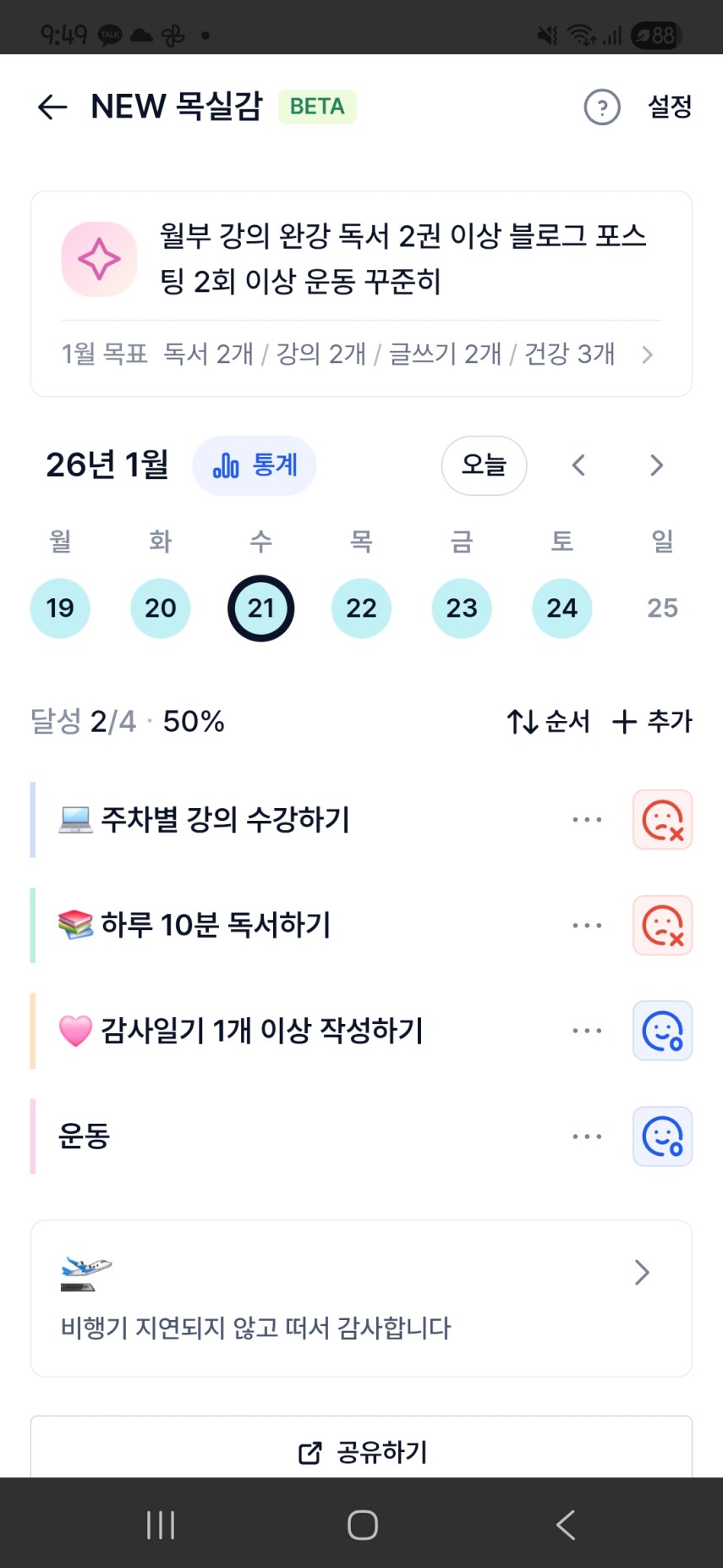Tap the pink color bar beside 운동

pos(33,1136)
